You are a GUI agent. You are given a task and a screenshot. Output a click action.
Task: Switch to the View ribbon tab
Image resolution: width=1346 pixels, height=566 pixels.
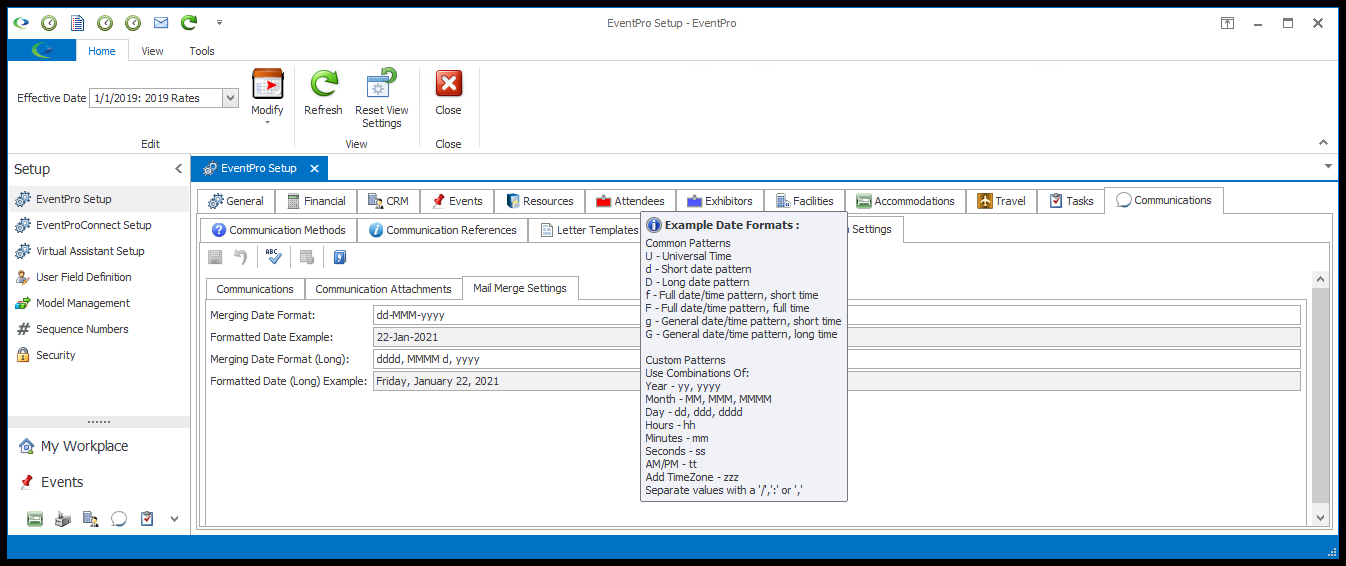(x=152, y=51)
